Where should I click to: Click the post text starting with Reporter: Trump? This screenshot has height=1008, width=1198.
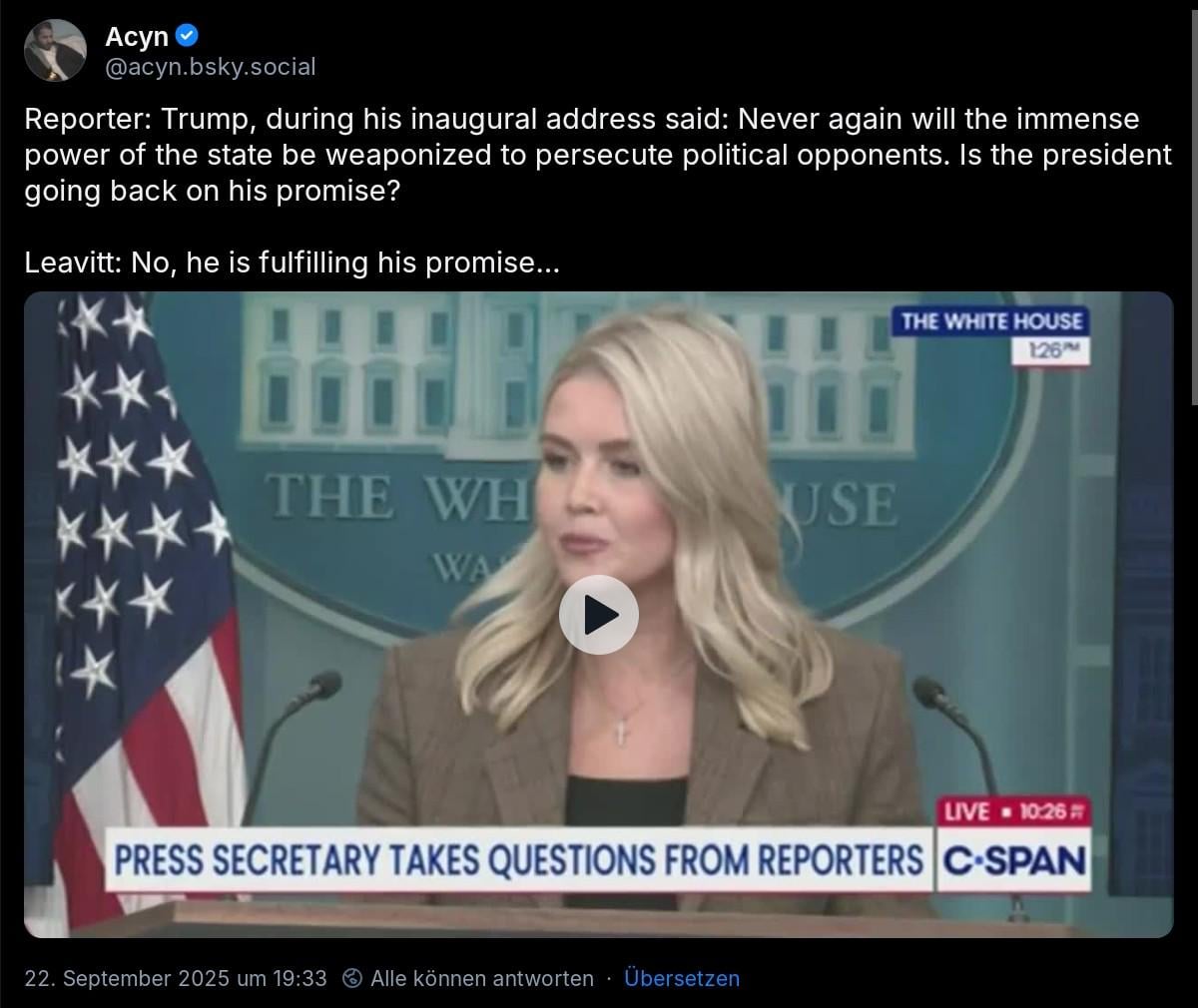coord(597,155)
